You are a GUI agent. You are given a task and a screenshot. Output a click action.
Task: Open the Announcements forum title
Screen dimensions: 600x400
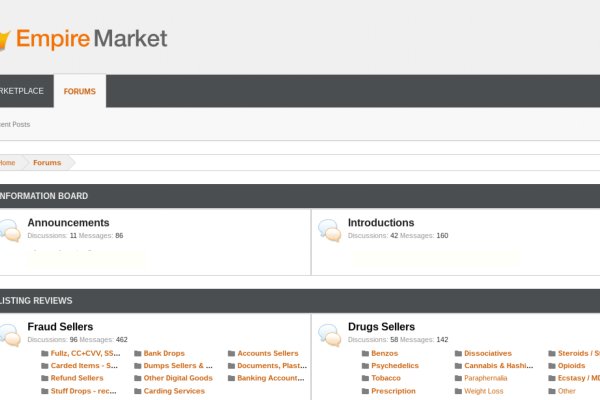point(68,222)
